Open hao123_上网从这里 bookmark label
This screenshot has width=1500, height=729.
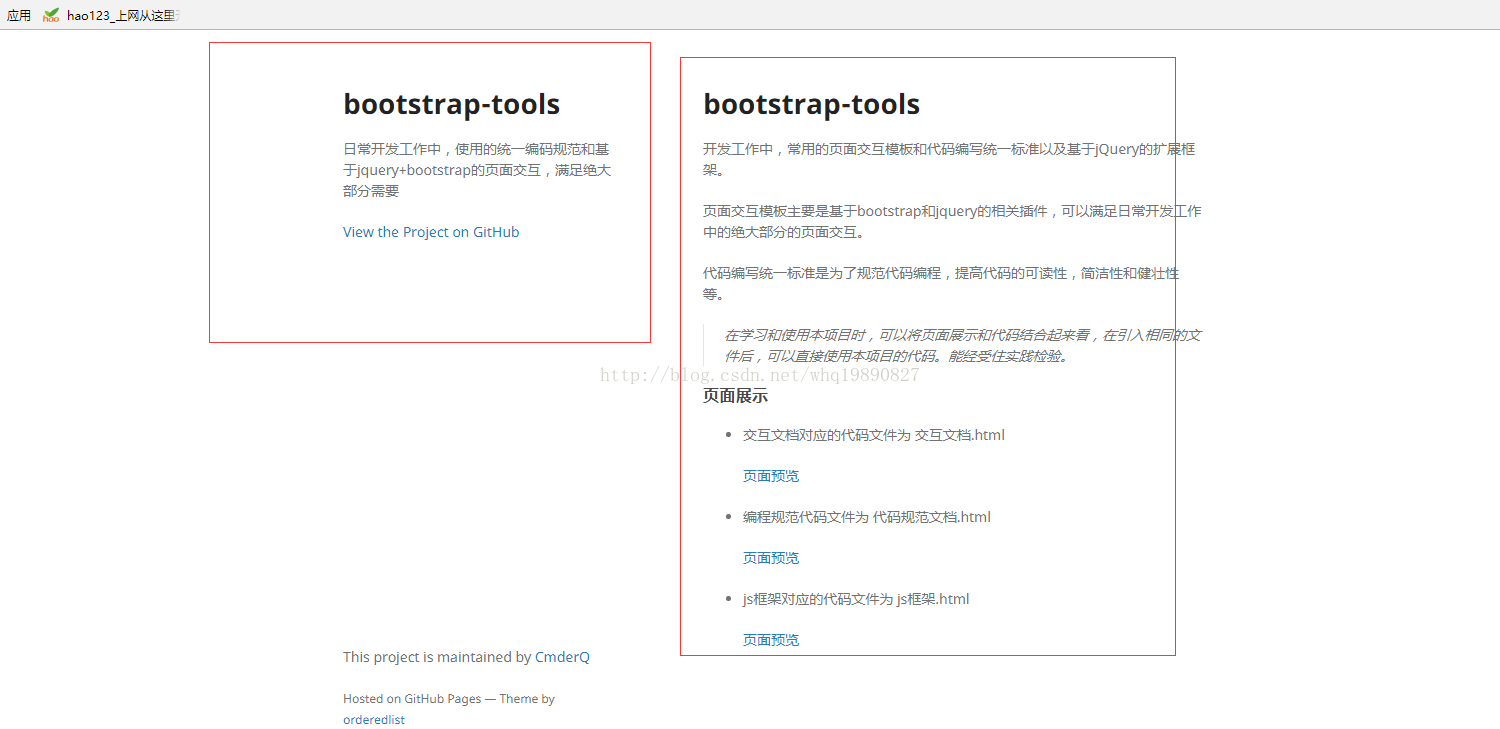click(122, 15)
